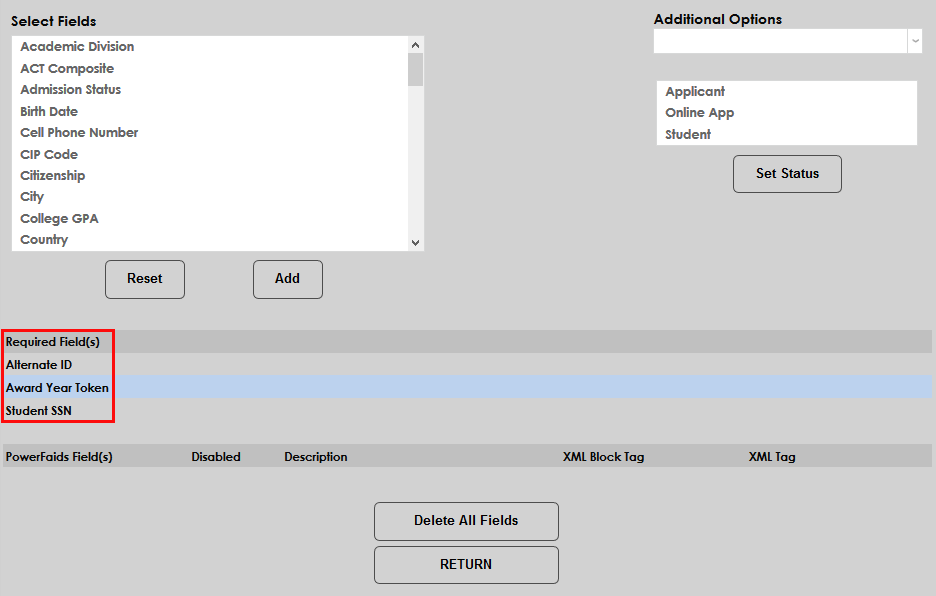Expand the Additional Options list arrow
The height and width of the screenshot is (596, 936).
(915, 41)
